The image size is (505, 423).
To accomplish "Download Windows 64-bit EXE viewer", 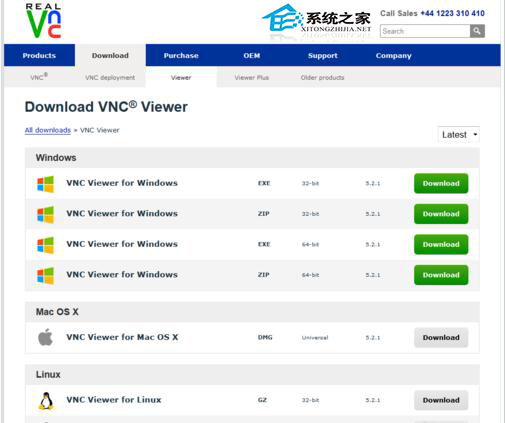I will [441, 244].
